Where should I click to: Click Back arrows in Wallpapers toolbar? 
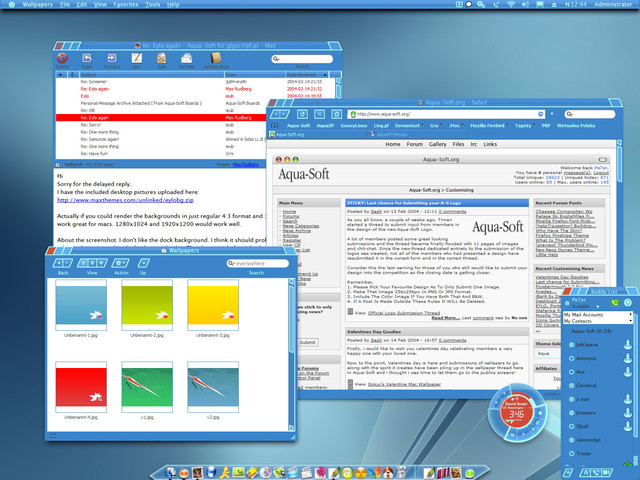point(63,263)
